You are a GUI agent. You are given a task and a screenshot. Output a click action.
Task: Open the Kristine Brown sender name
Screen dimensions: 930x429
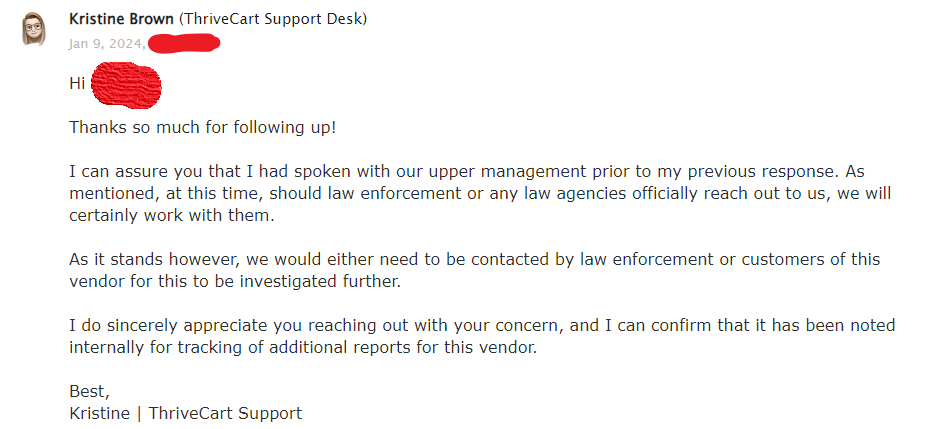122,19
